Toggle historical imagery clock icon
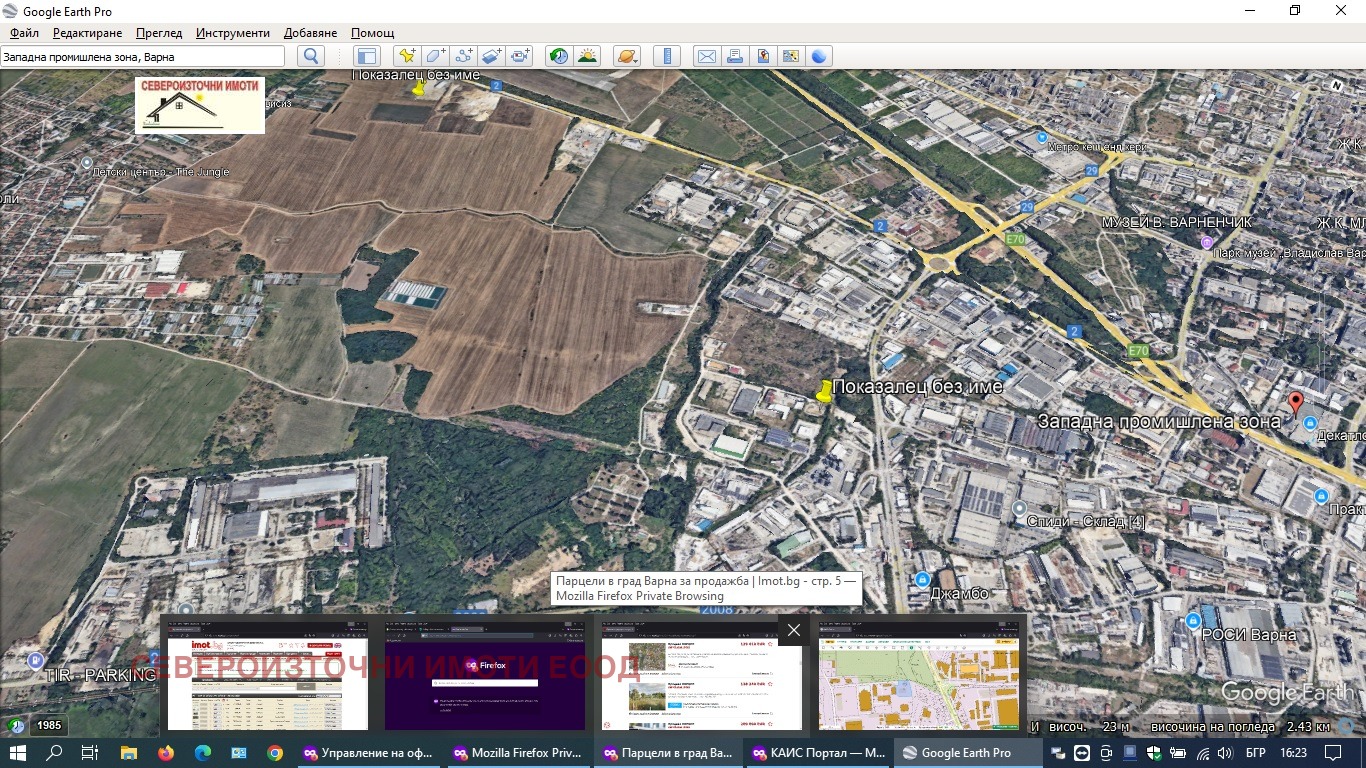 [559, 56]
